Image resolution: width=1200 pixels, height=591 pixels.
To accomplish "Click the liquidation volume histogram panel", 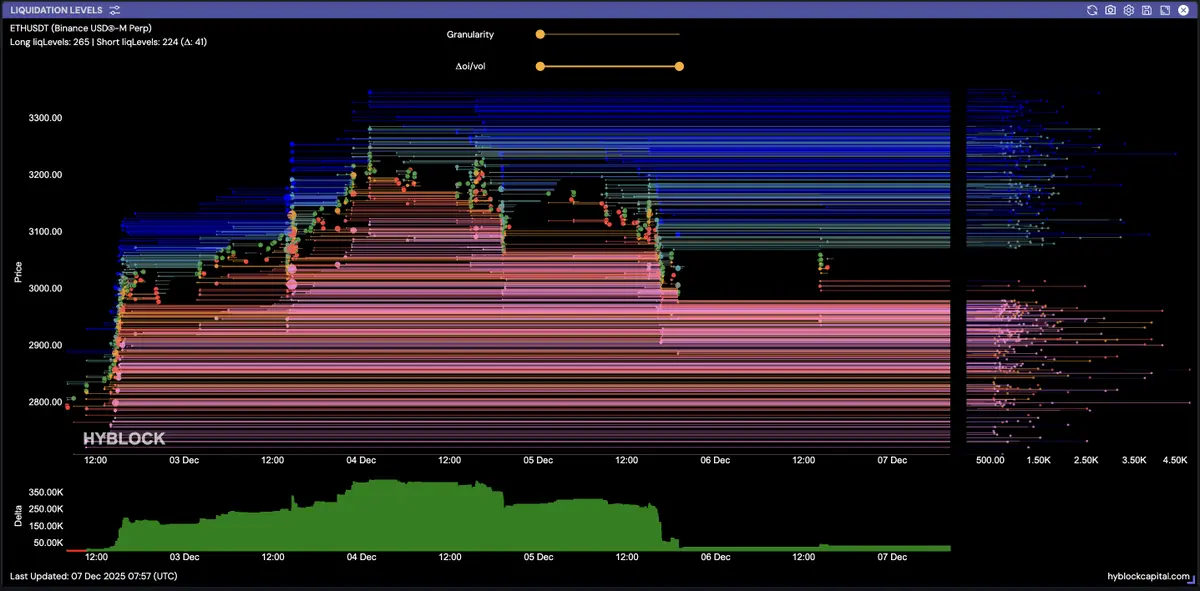I will pos(1078,268).
